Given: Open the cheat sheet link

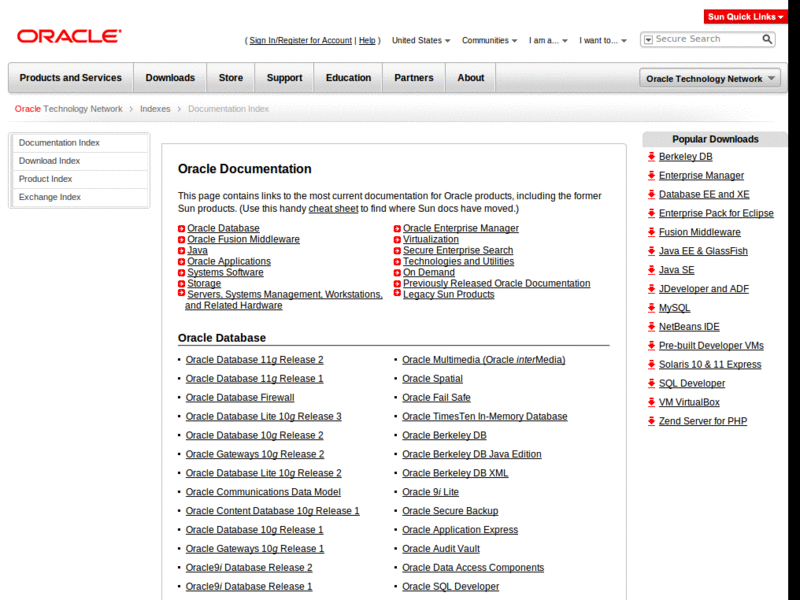Looking at the screenshot, I should click(333, 209).
